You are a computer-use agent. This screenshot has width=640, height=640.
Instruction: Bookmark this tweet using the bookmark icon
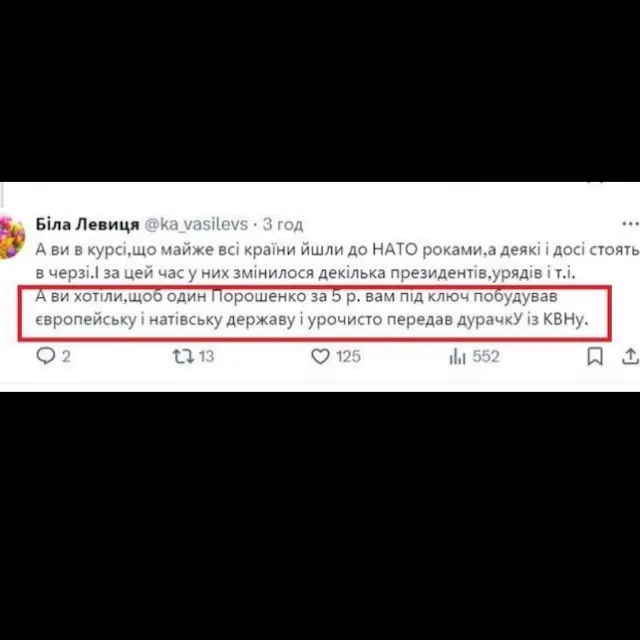pyautogui.click(x=595, y=356)
